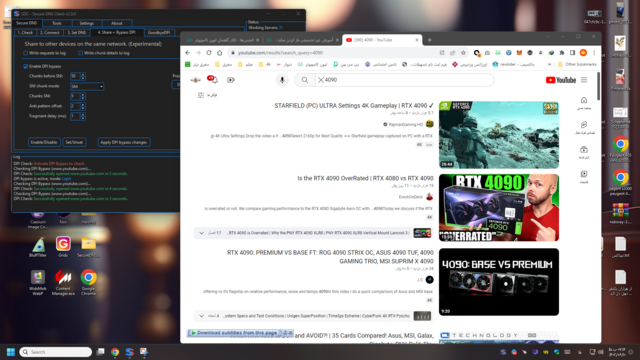Switch to Secure DNS main tab
This screenshot has width=640, height=360.
(27, 23)
